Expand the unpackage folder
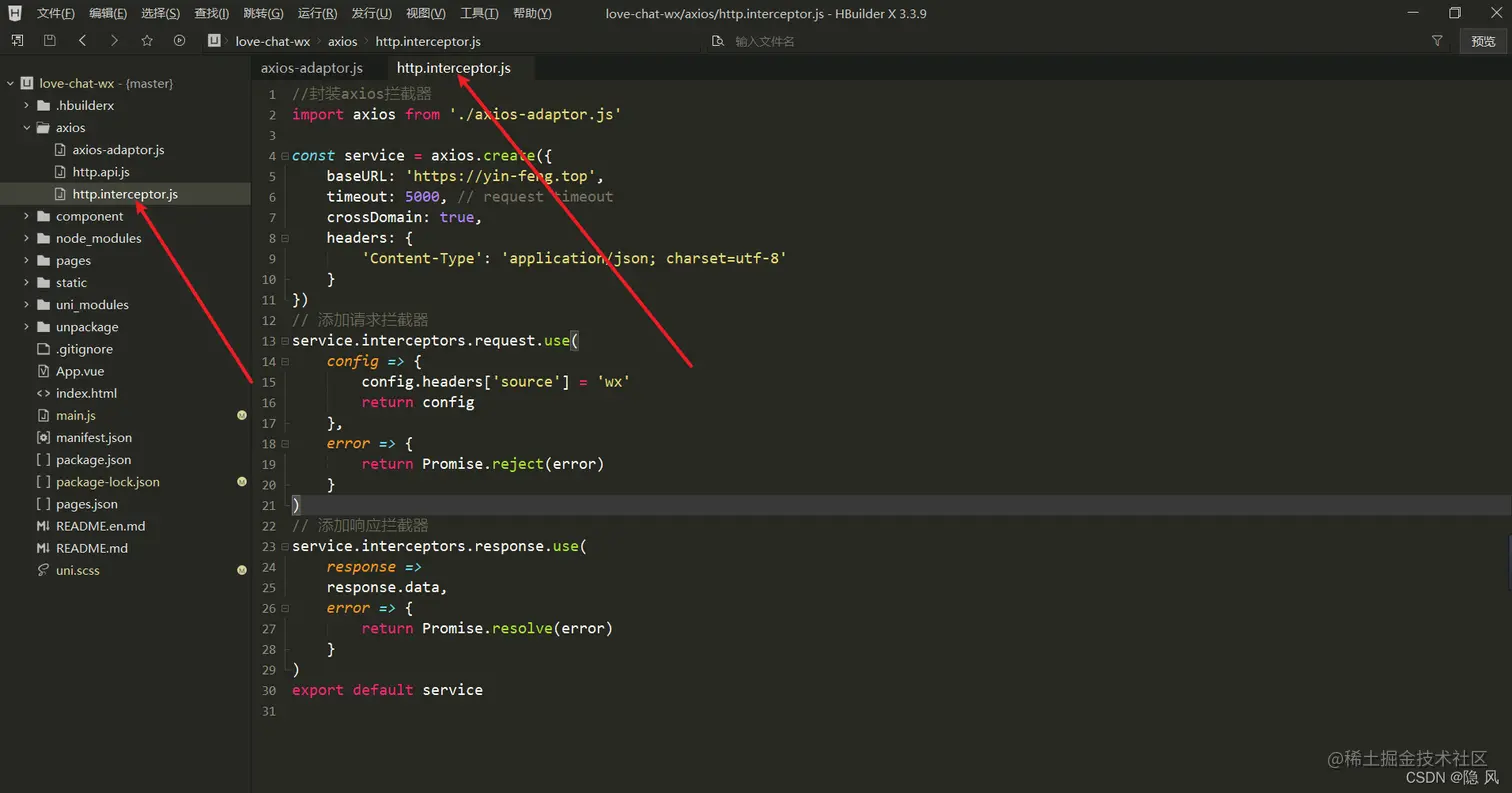Viewport: 1512px width, 793px height. [x=27, y=327]
